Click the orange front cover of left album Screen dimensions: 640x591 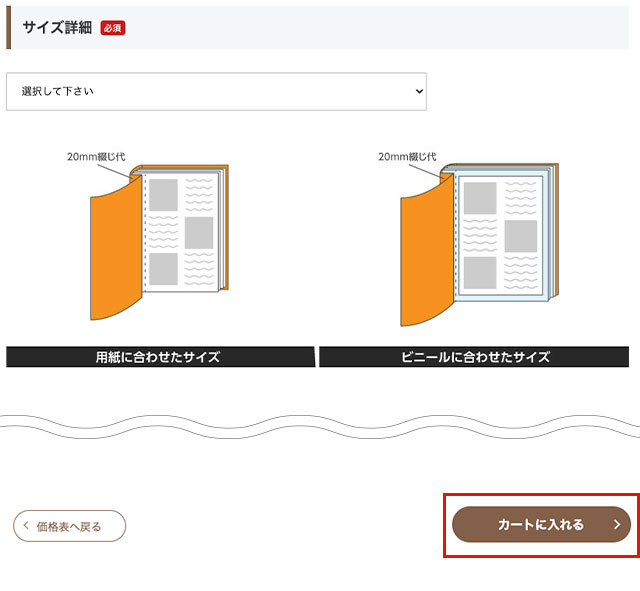(x=112, y=250)
